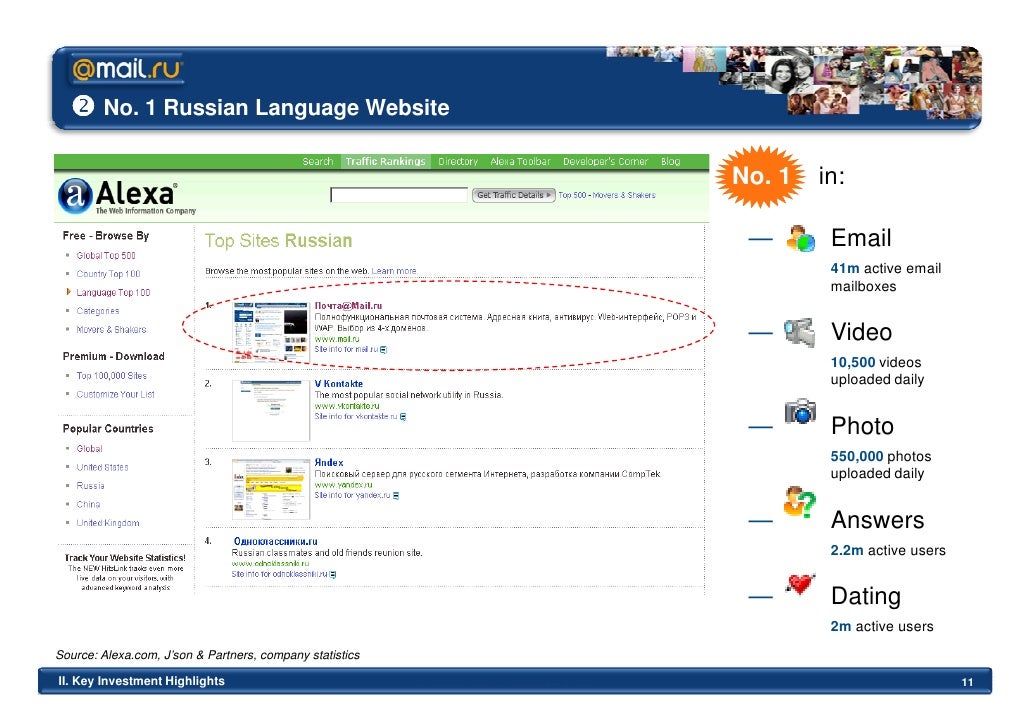Select Russia under Popular Countries
This screenshot has height=728, width=1030.
coord(91,486)
